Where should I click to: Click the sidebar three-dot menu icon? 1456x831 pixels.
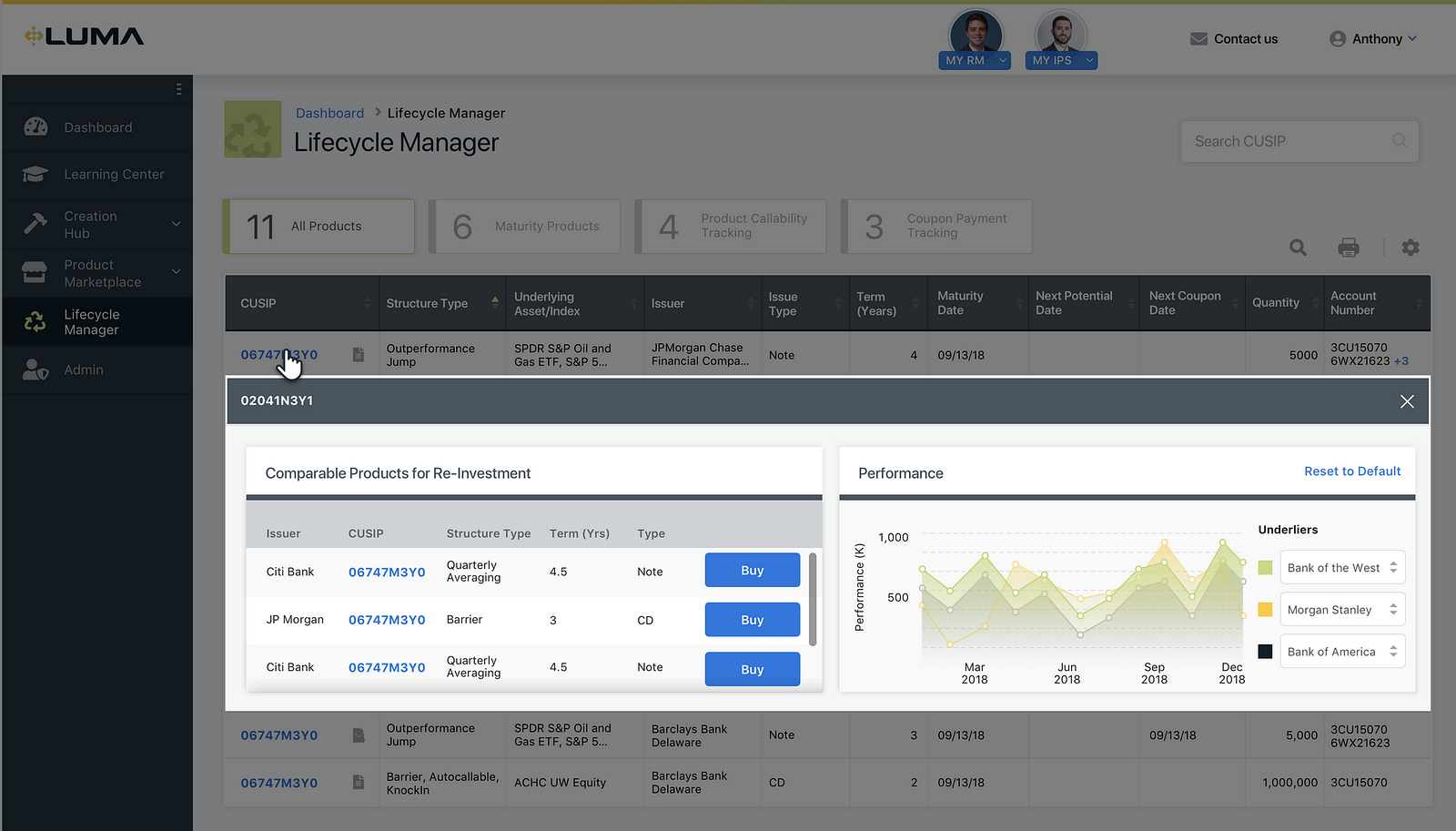(178, 89)
